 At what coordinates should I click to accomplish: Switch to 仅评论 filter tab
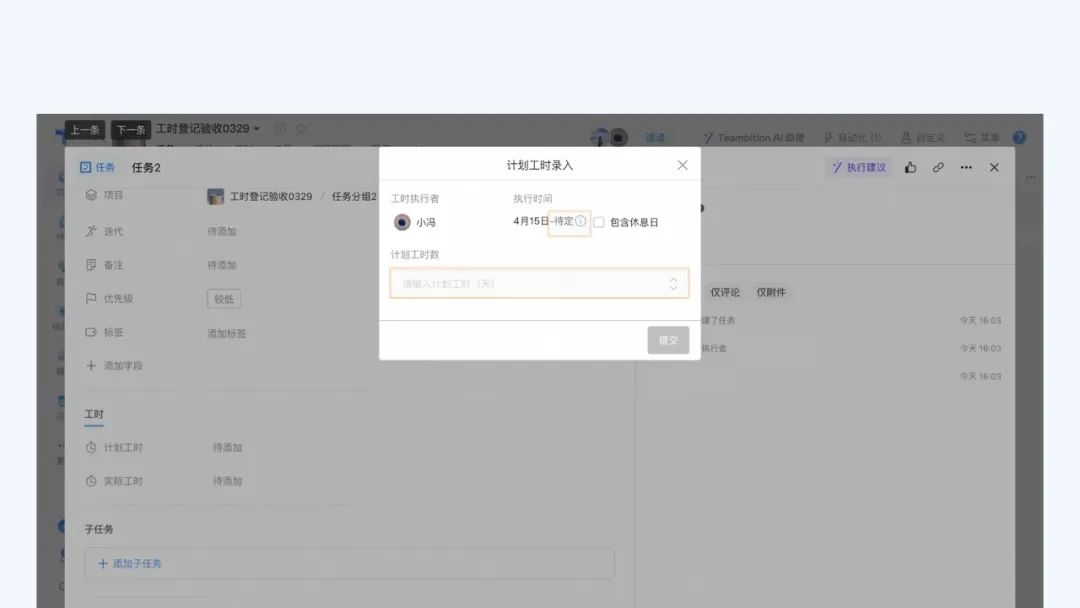[x=725, y=292]
